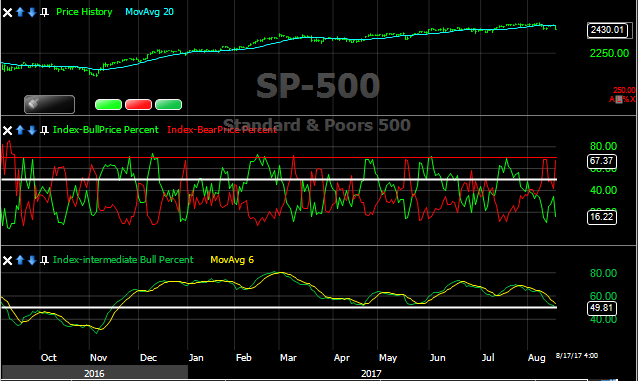The image size is (638, 381).
Task: Select the A scale mode
Action: point(612,99)
